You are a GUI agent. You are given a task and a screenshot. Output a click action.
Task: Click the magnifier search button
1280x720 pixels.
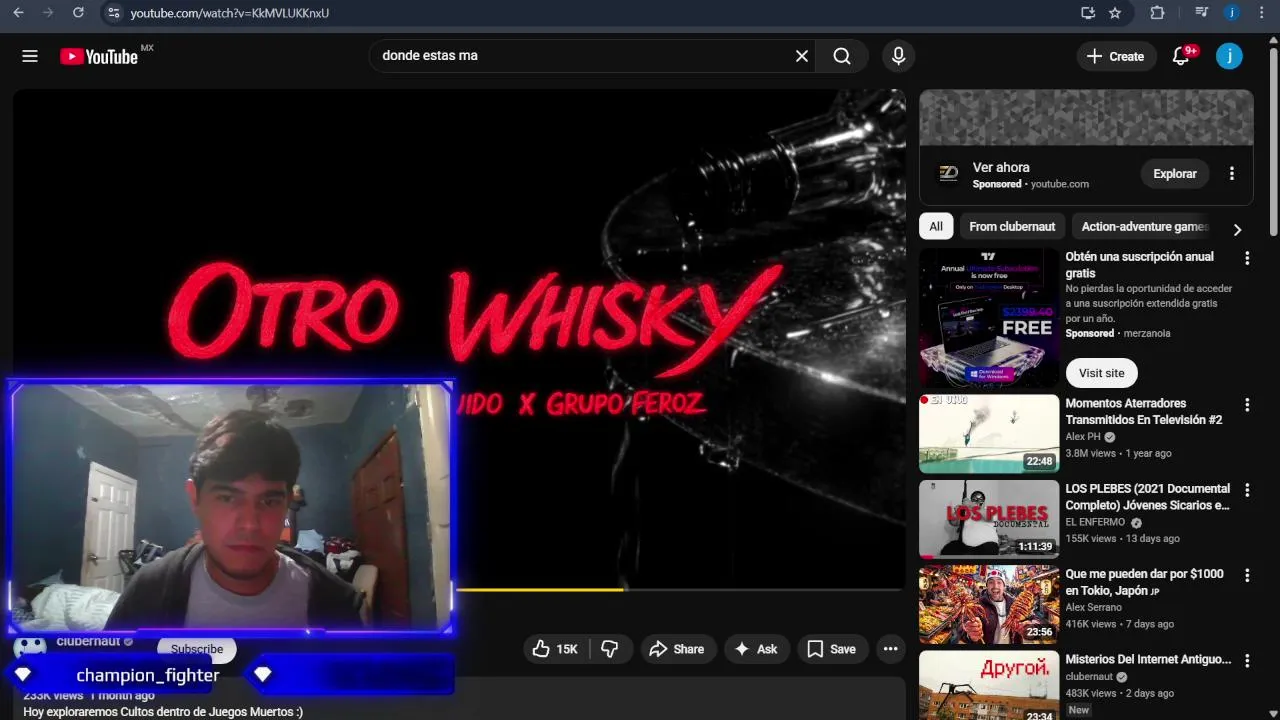point(842,56)
